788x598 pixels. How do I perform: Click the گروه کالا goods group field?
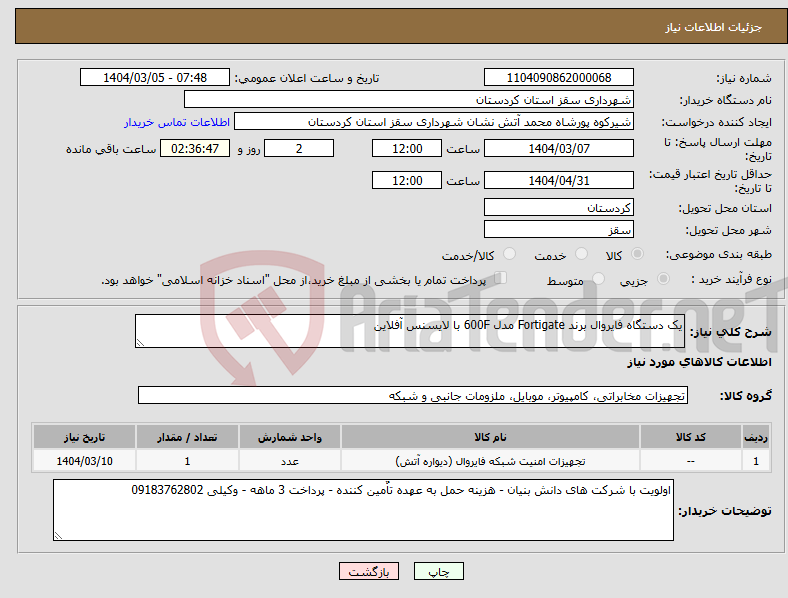(413, 395)
